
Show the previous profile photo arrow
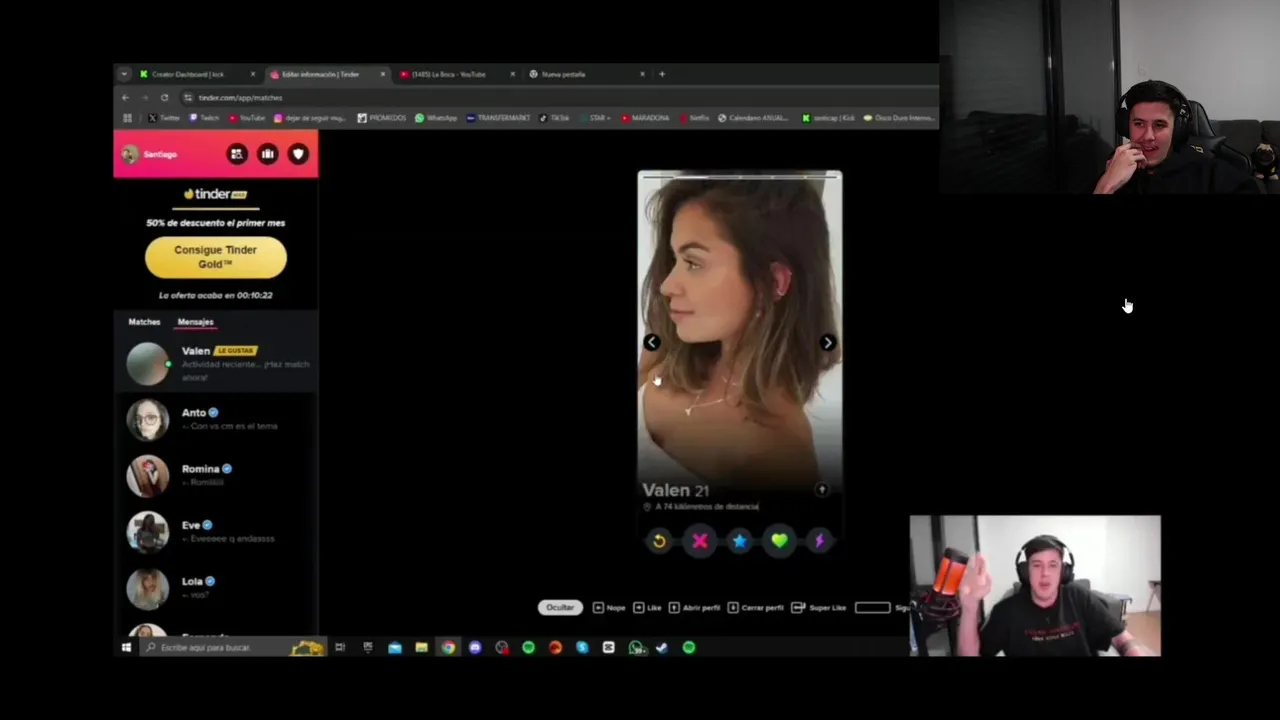click(x=652, y=343)
